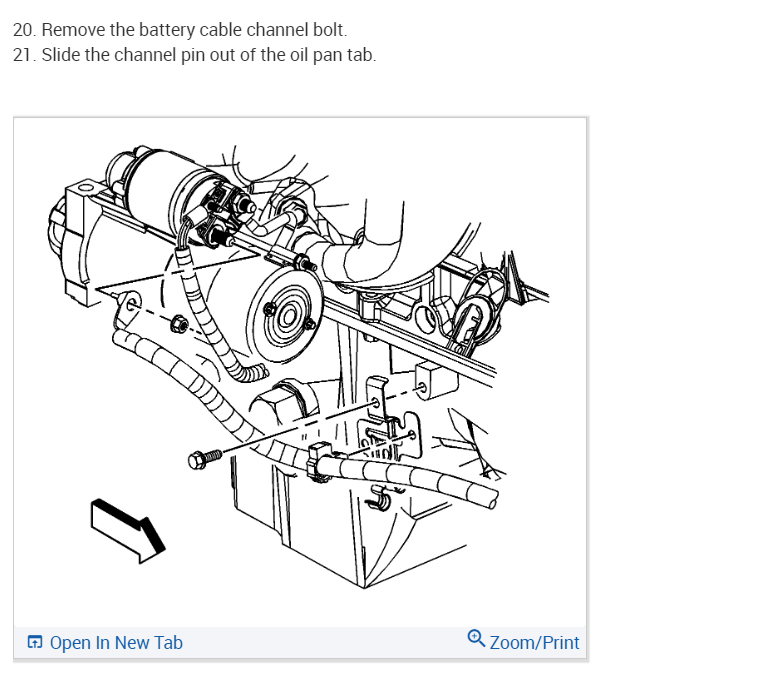This screenshot has height=700, width=770.
Task: Click the channel bolt drawn in the diagram
Action: pos(204,459)
